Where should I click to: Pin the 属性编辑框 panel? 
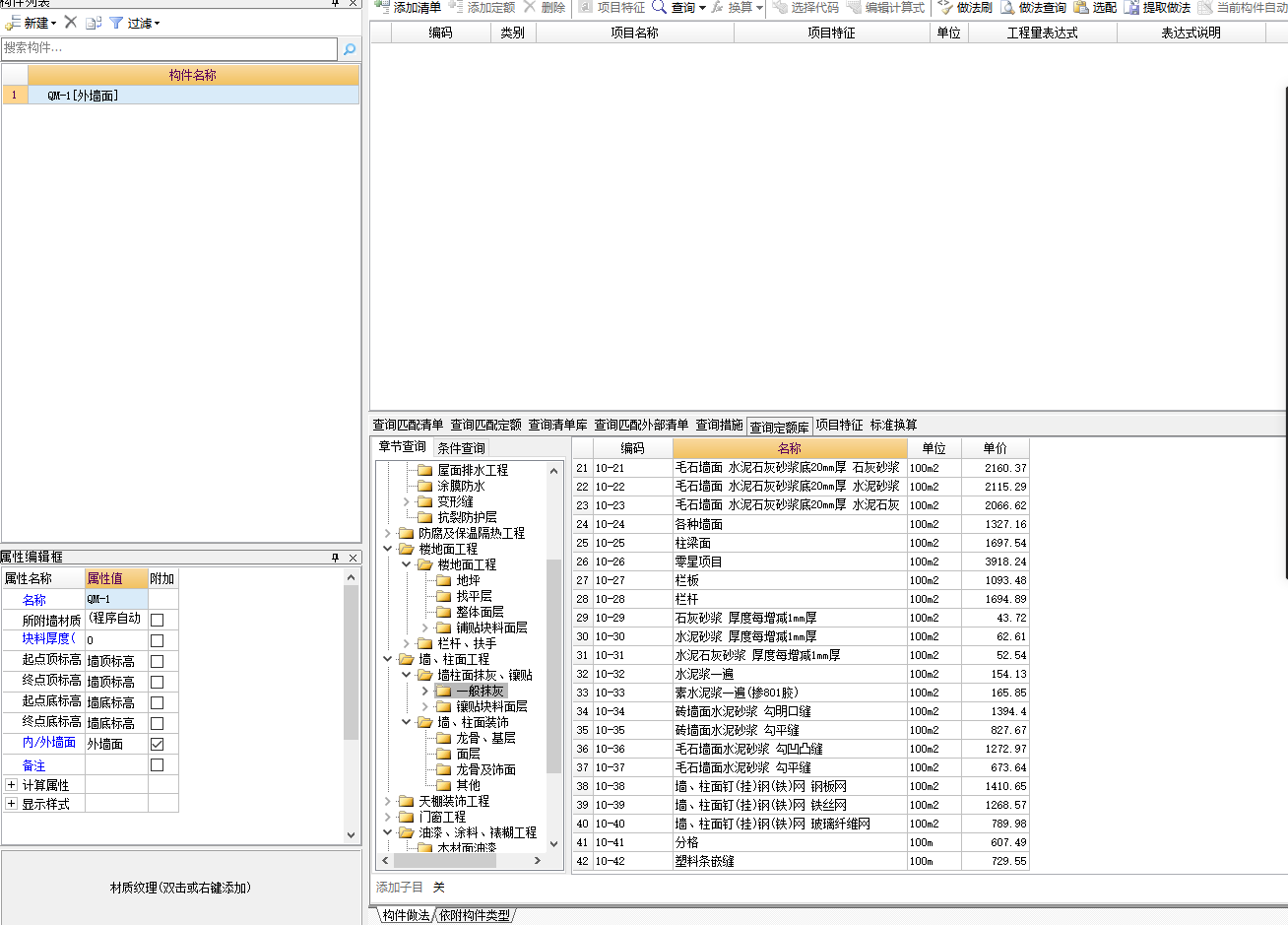336,558
